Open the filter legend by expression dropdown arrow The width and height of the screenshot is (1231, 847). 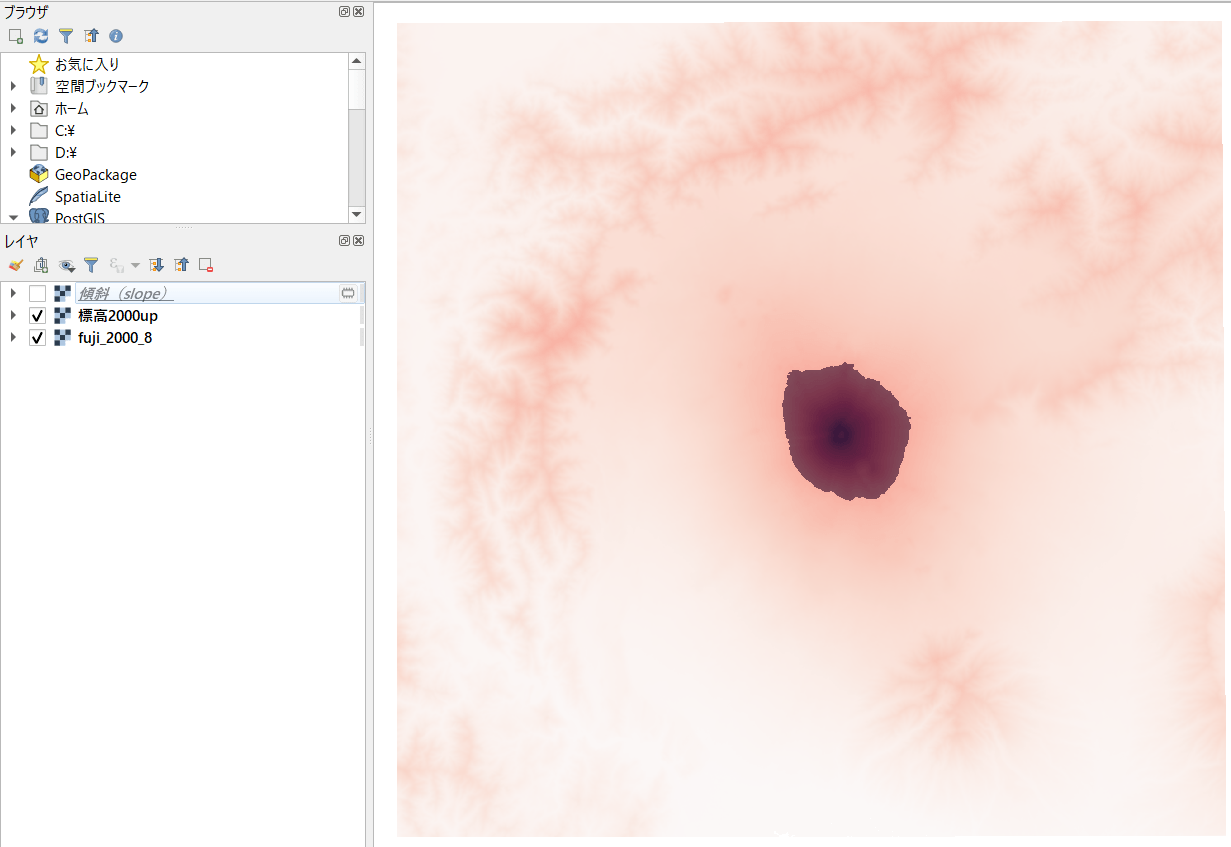click(135, 266)
